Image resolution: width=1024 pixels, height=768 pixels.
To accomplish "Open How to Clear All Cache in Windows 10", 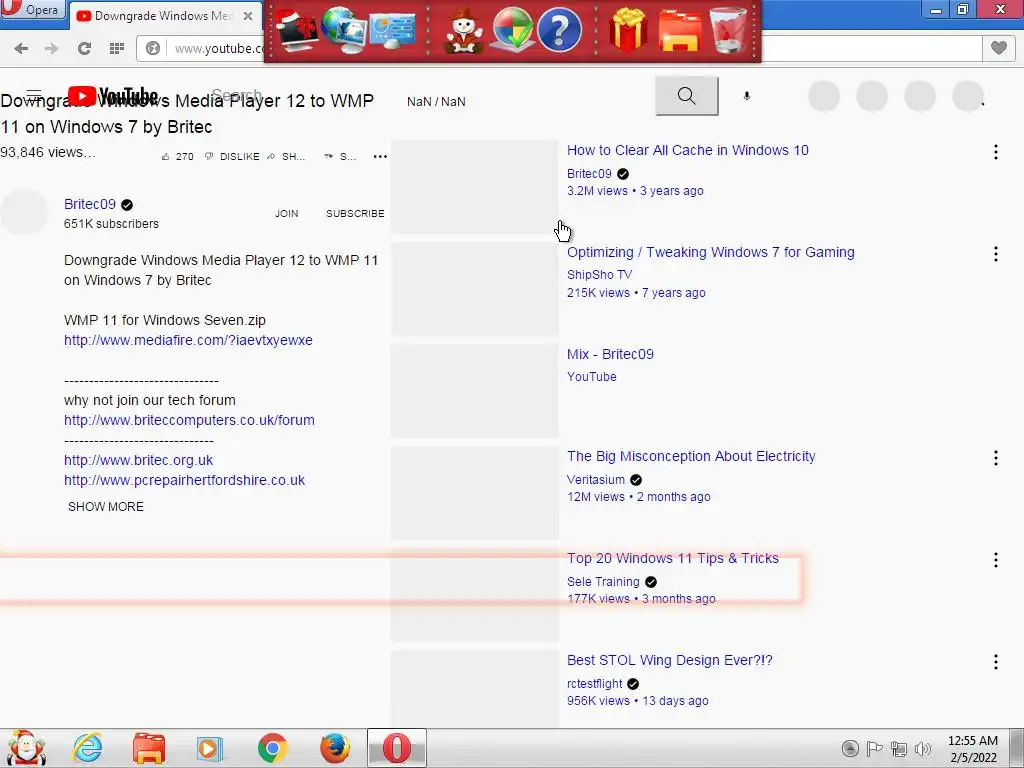I will (688, 150).
